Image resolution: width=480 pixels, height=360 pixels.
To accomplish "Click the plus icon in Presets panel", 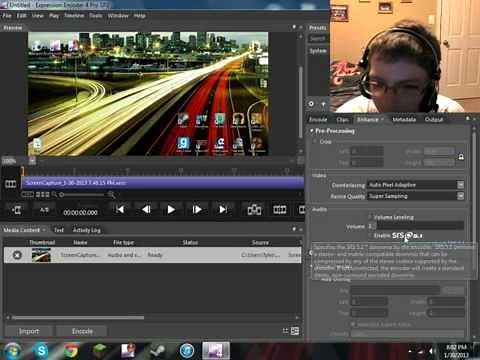I will point(323,104).
